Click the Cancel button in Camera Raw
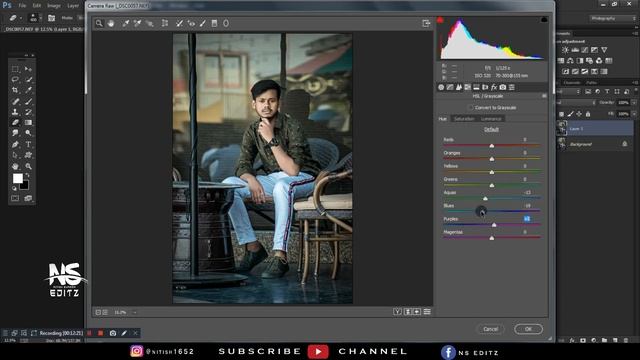640x360 pixels. coord(491,329)
